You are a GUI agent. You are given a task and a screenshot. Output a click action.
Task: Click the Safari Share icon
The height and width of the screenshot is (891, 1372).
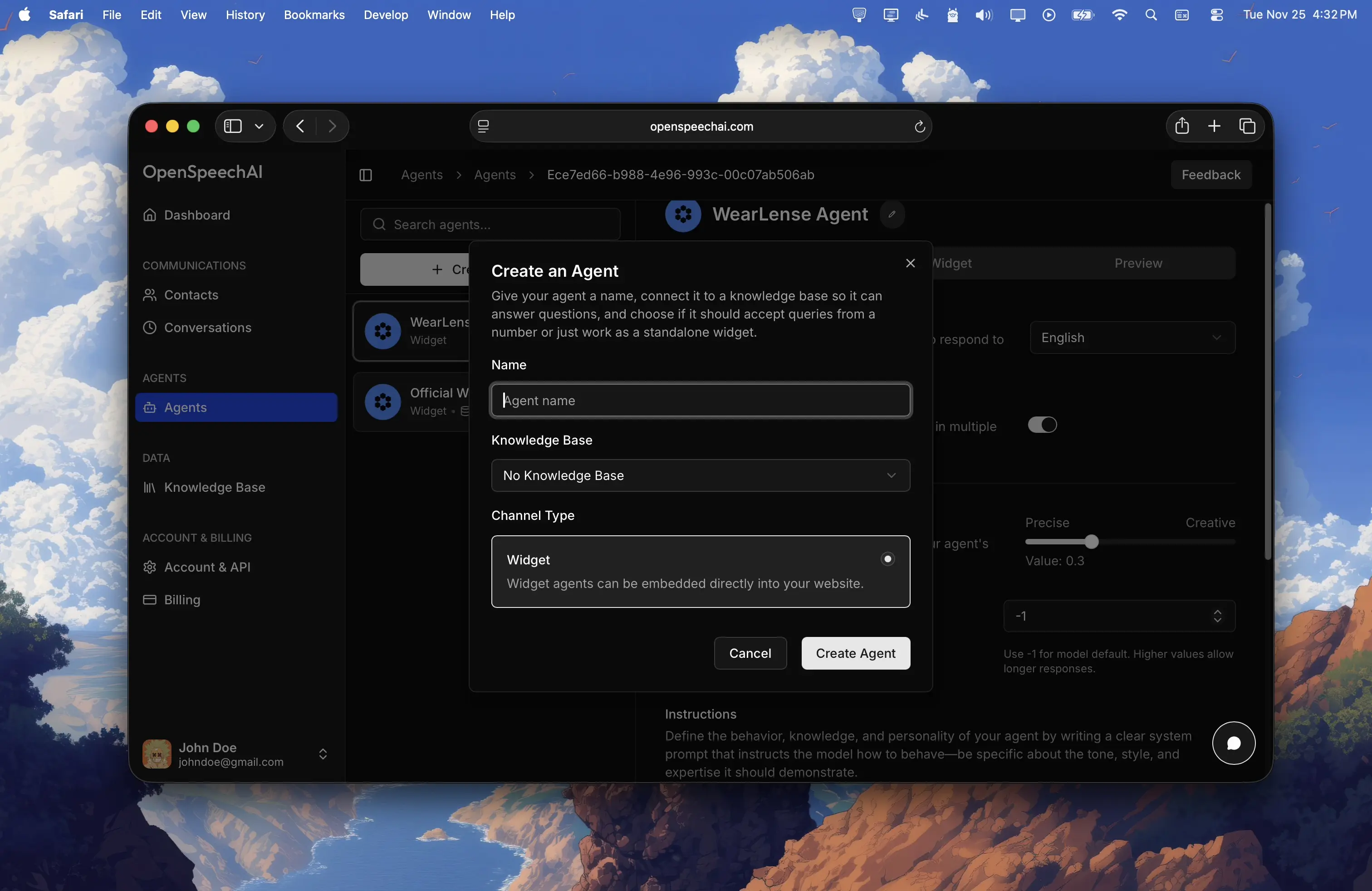point(1182,126)
